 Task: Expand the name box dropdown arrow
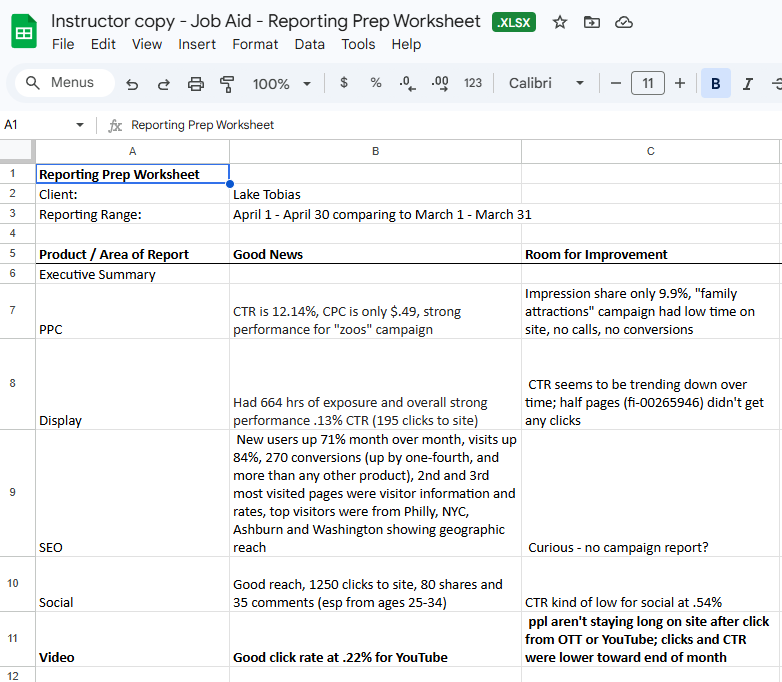click(x=80, y=125)
